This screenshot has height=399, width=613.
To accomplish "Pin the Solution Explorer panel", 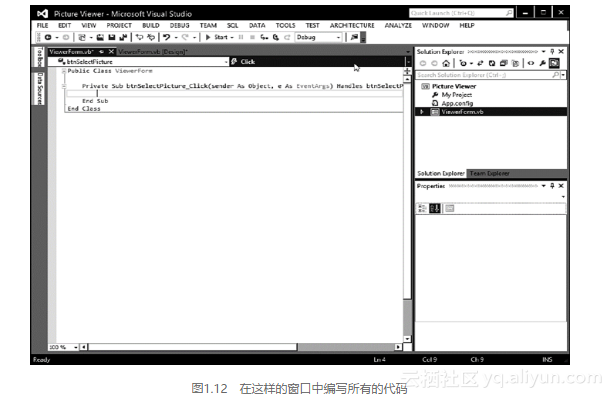I will point(552,52).
